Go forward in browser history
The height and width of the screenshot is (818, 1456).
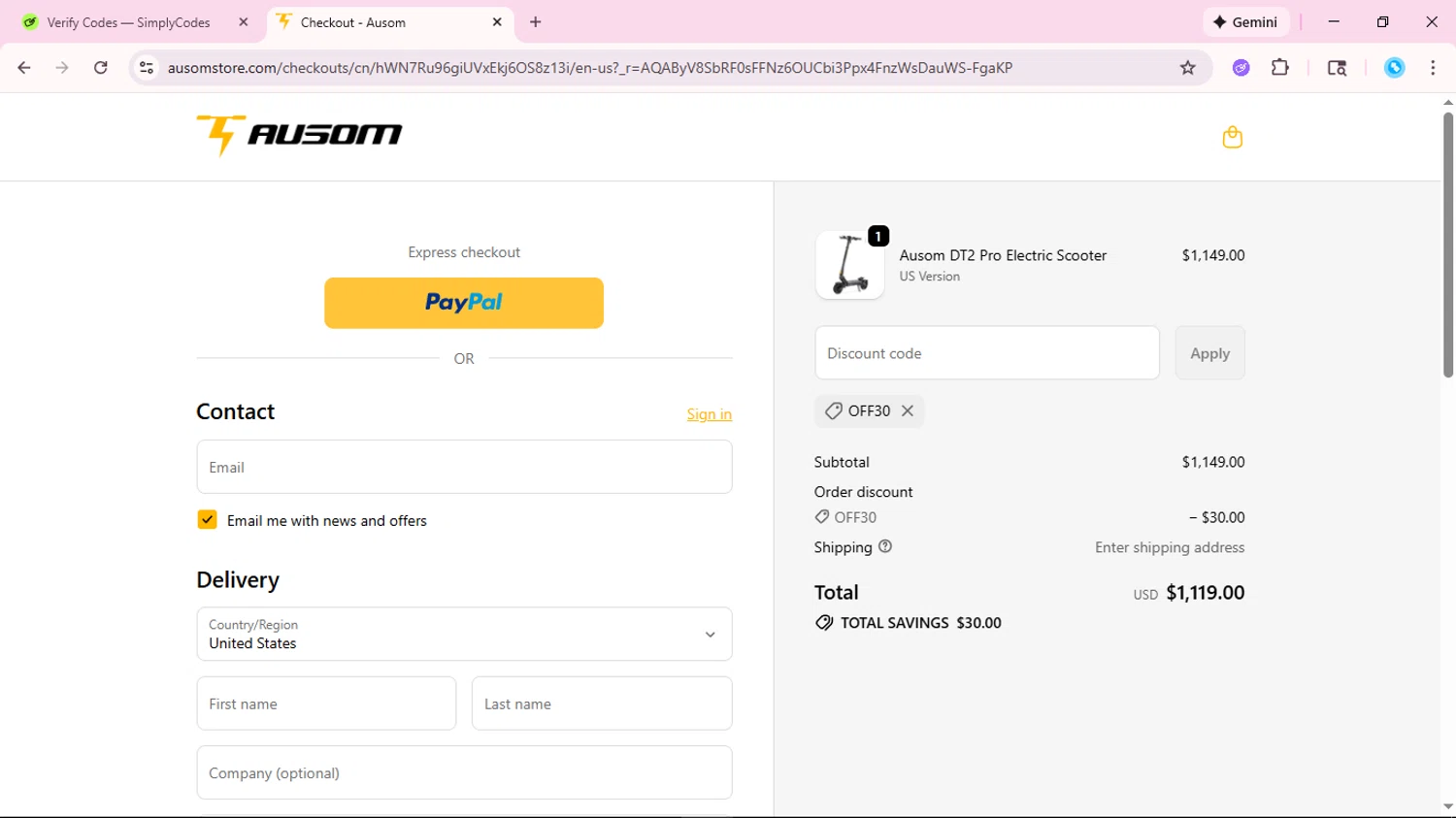pos(62,67)
